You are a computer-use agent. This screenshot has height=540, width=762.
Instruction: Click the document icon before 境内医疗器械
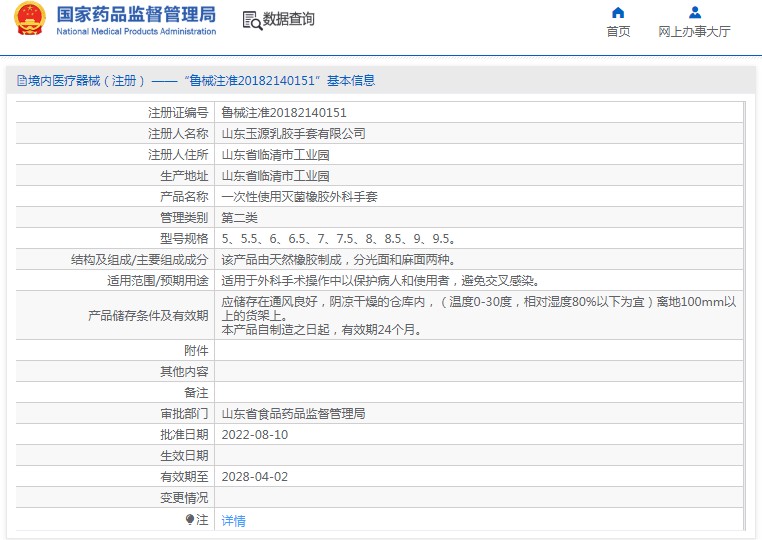pyautogui.click(x=22, y=80)
